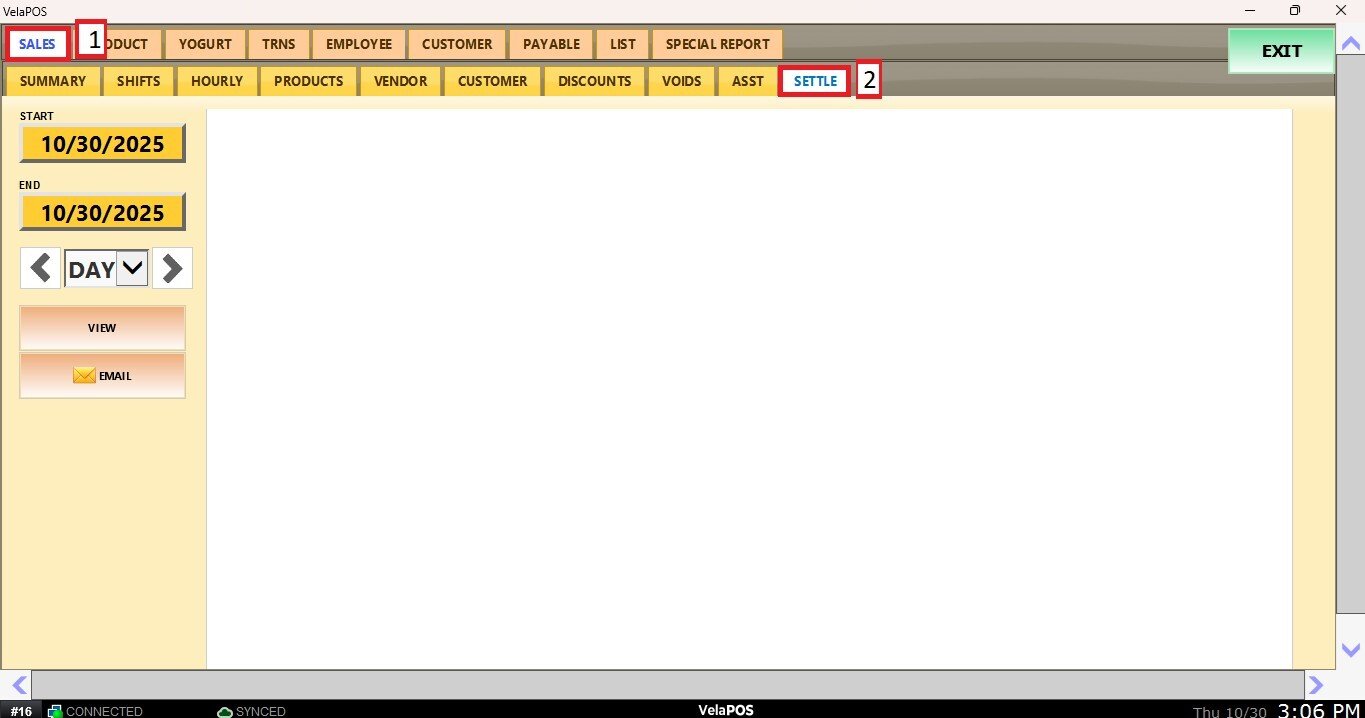Screen dimensions: 1365x718
Task: Switch to the SUMMARY tab
Action: coord(53,81)
